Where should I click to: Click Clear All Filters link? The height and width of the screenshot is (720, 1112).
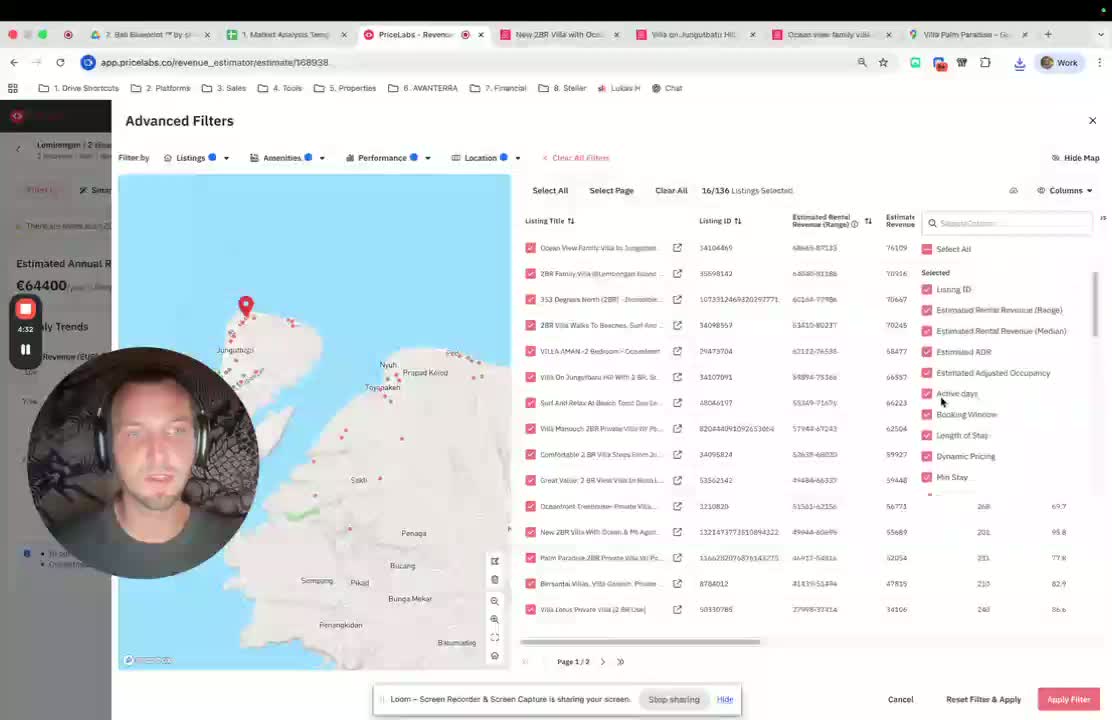[576, 158]
